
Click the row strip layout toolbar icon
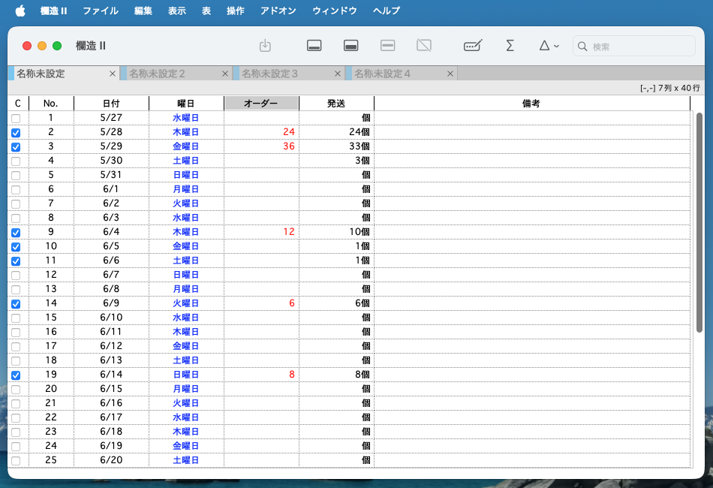(388, 46)
